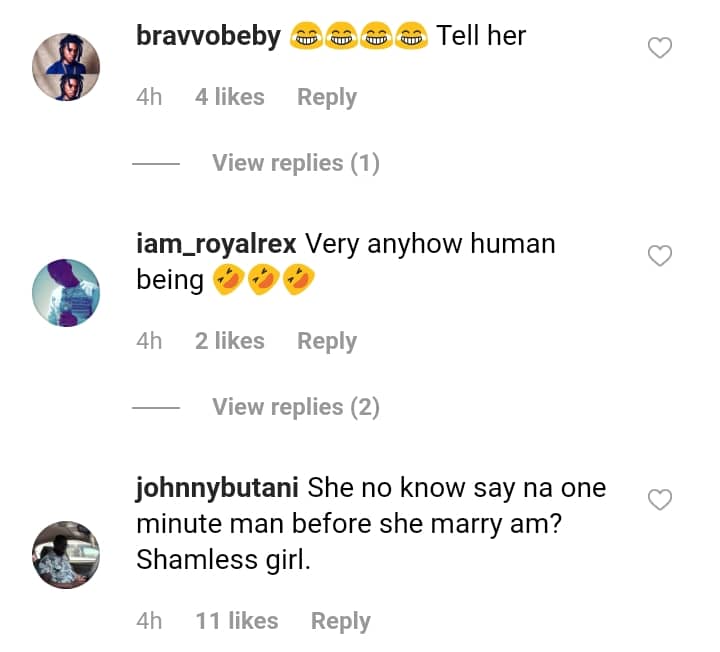Show who liked via '4 likes'
This screenshot has height=652, width=720.
point(230,97)
